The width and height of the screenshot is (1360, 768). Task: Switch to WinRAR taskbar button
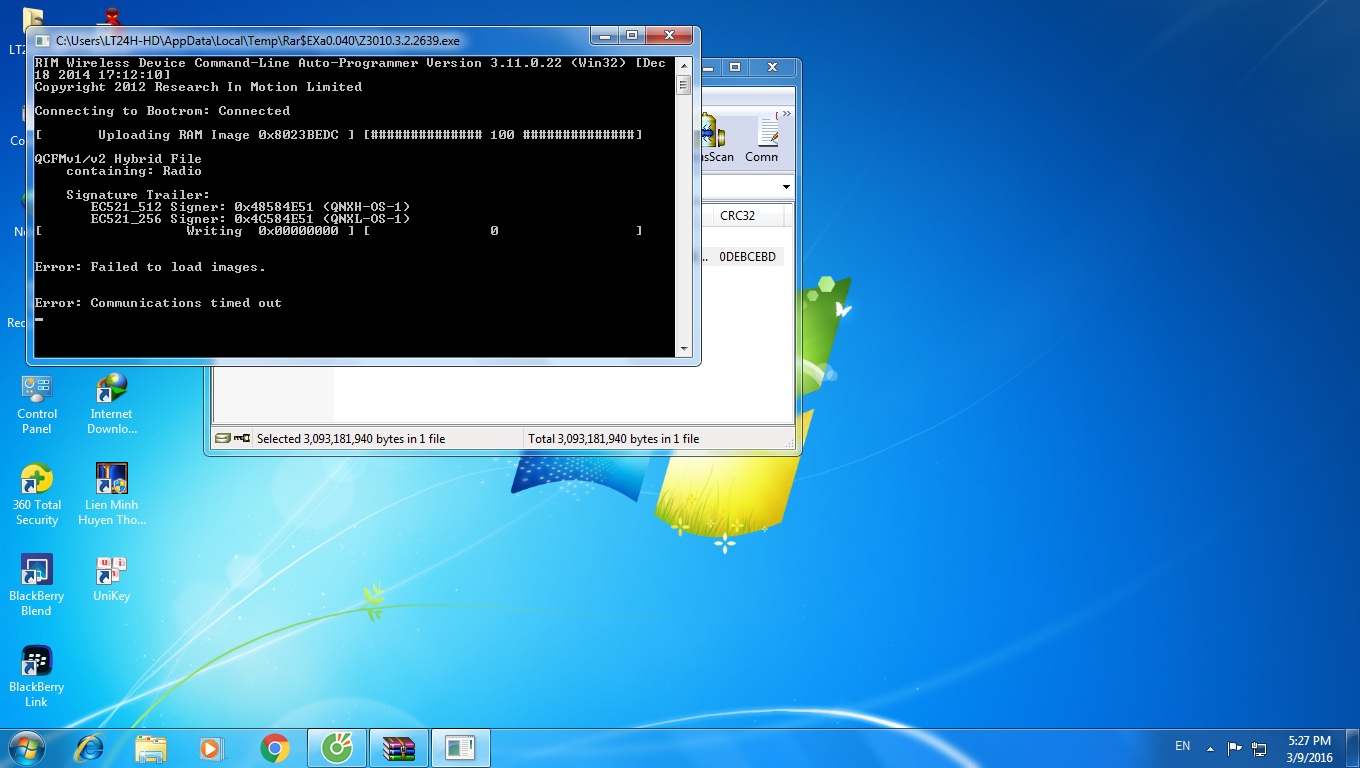pyautogui.click(x=399, y=748)
